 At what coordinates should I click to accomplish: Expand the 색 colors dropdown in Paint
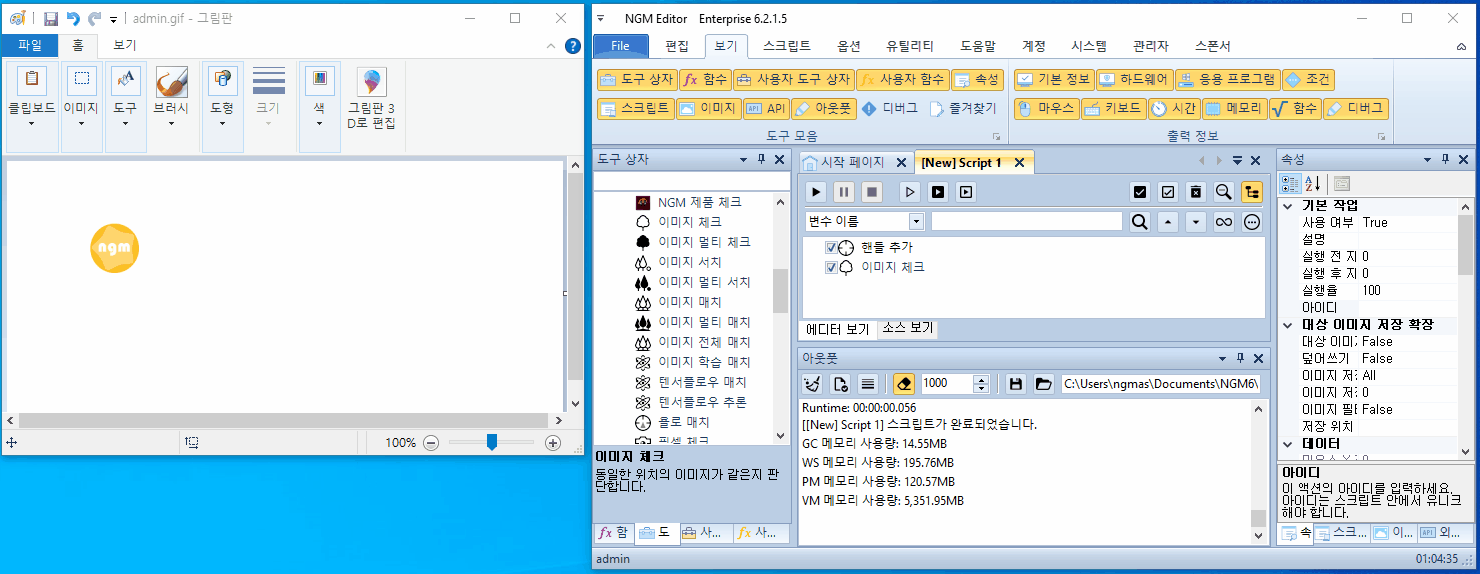tap(319, 108)
